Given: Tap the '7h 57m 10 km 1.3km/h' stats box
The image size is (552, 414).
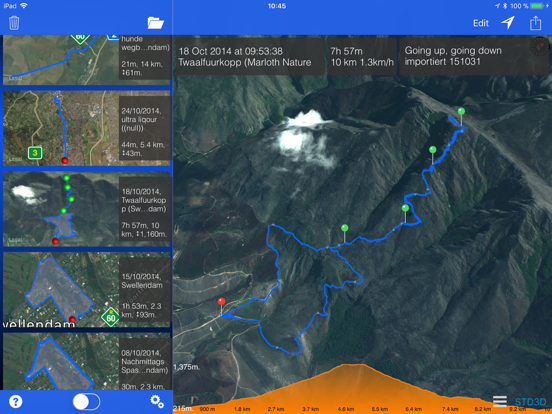Looking at the screenshot, I should click(x=362, y=56).
